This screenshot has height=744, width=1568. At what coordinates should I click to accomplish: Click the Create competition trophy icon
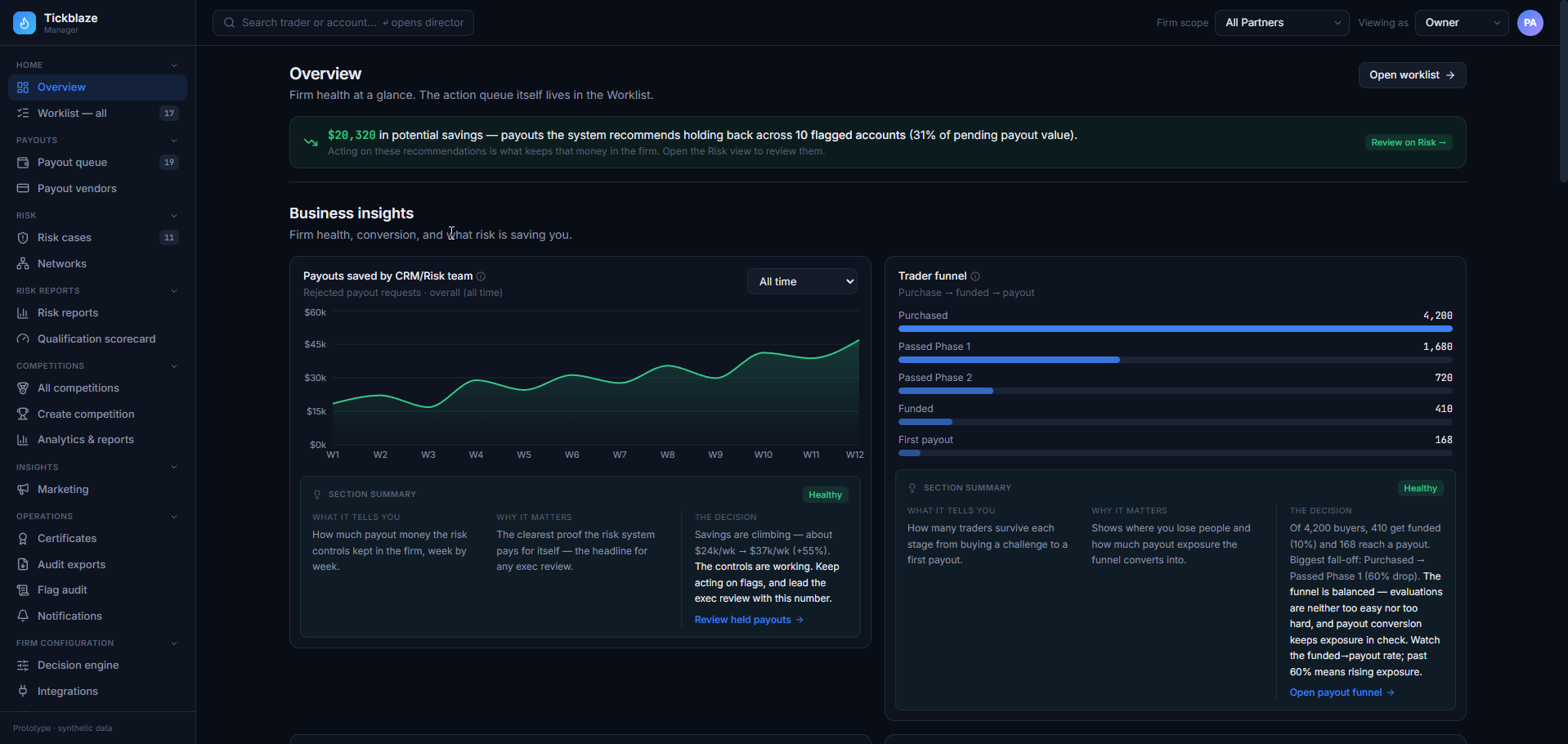23,415
